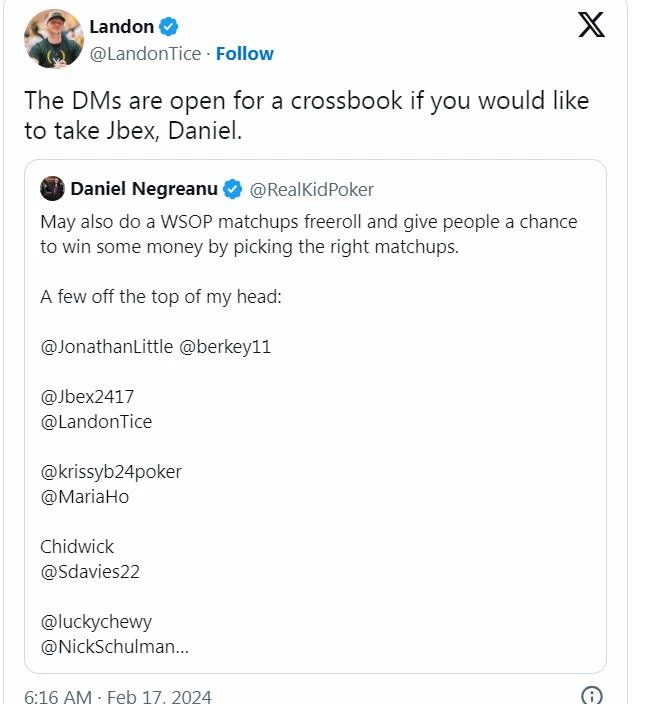This screenshot has height=704, width=648.
Task: Open Daniel Negreanu's small avatar
Action: [x=52, y=188]
